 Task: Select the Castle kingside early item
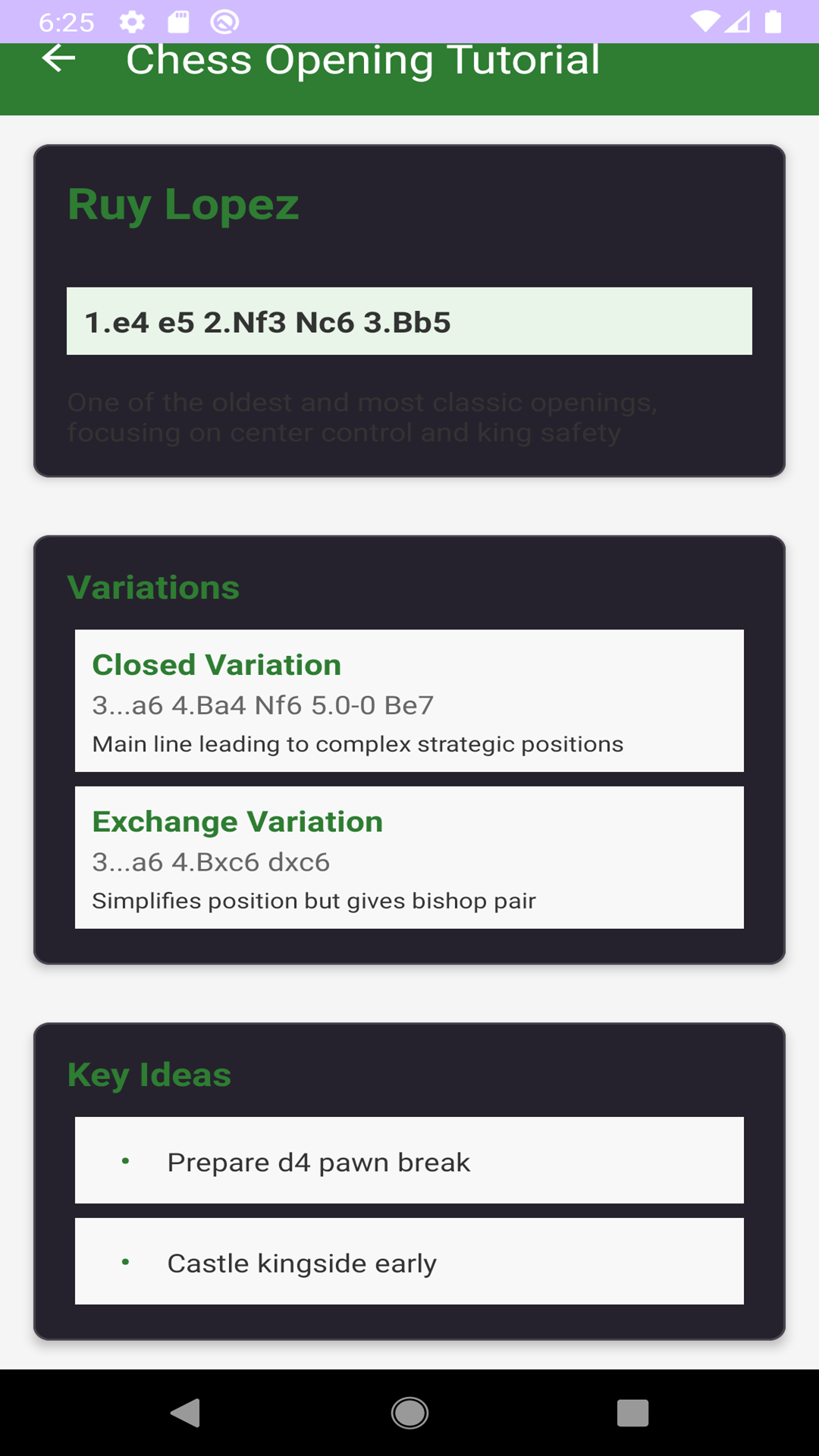point(409,1261)
